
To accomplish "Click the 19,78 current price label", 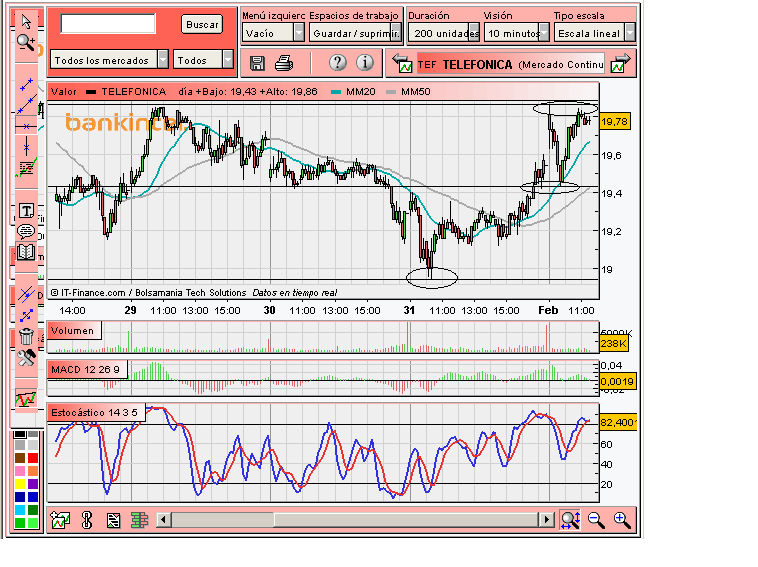I will pos(614,121).
